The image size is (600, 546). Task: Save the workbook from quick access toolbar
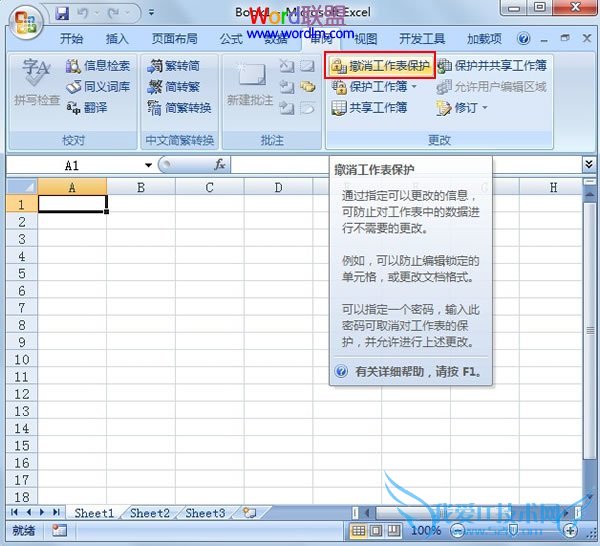pyautogui.click(x=62, y=13)
